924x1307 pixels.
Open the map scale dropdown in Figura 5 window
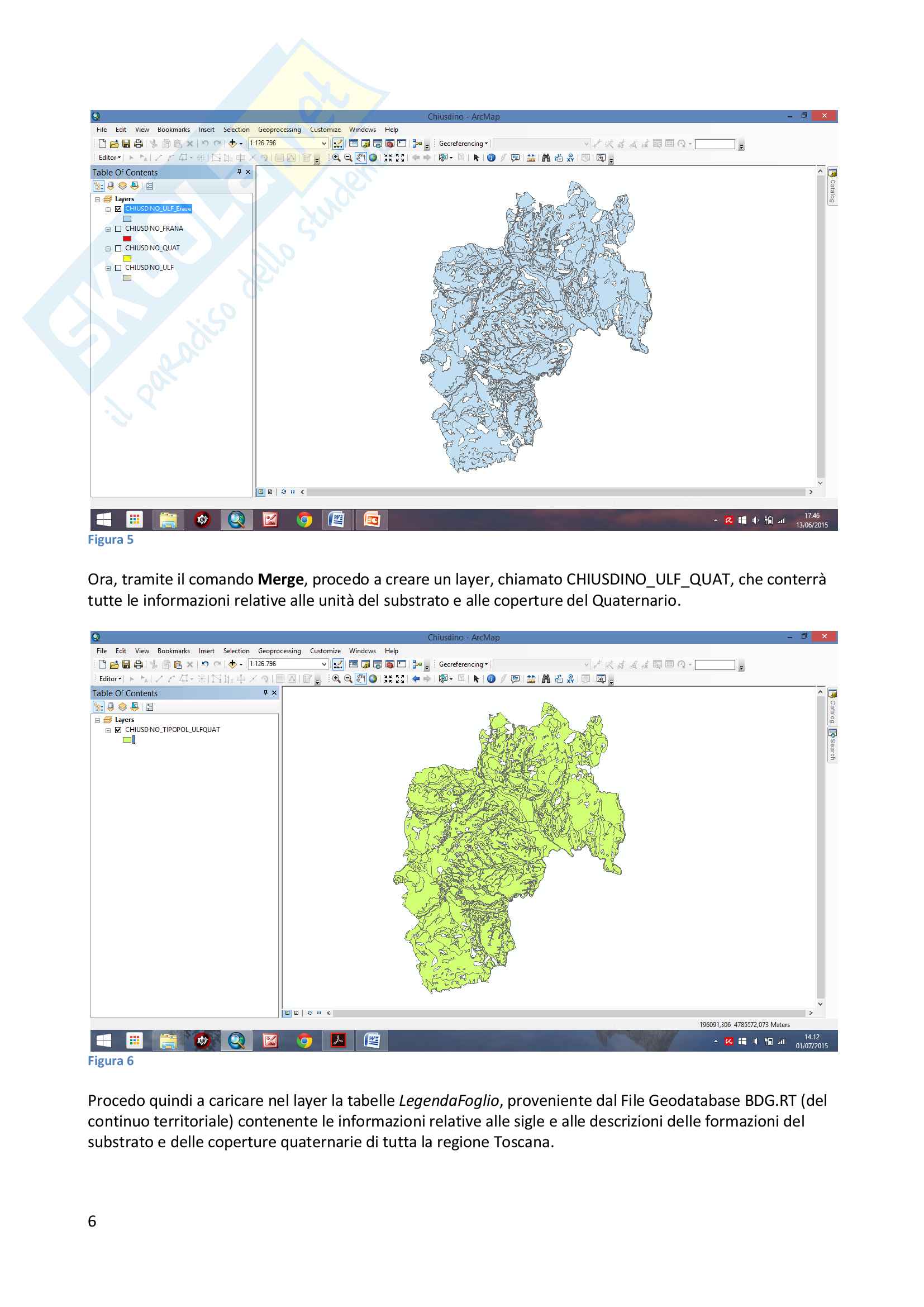(324, 144)
